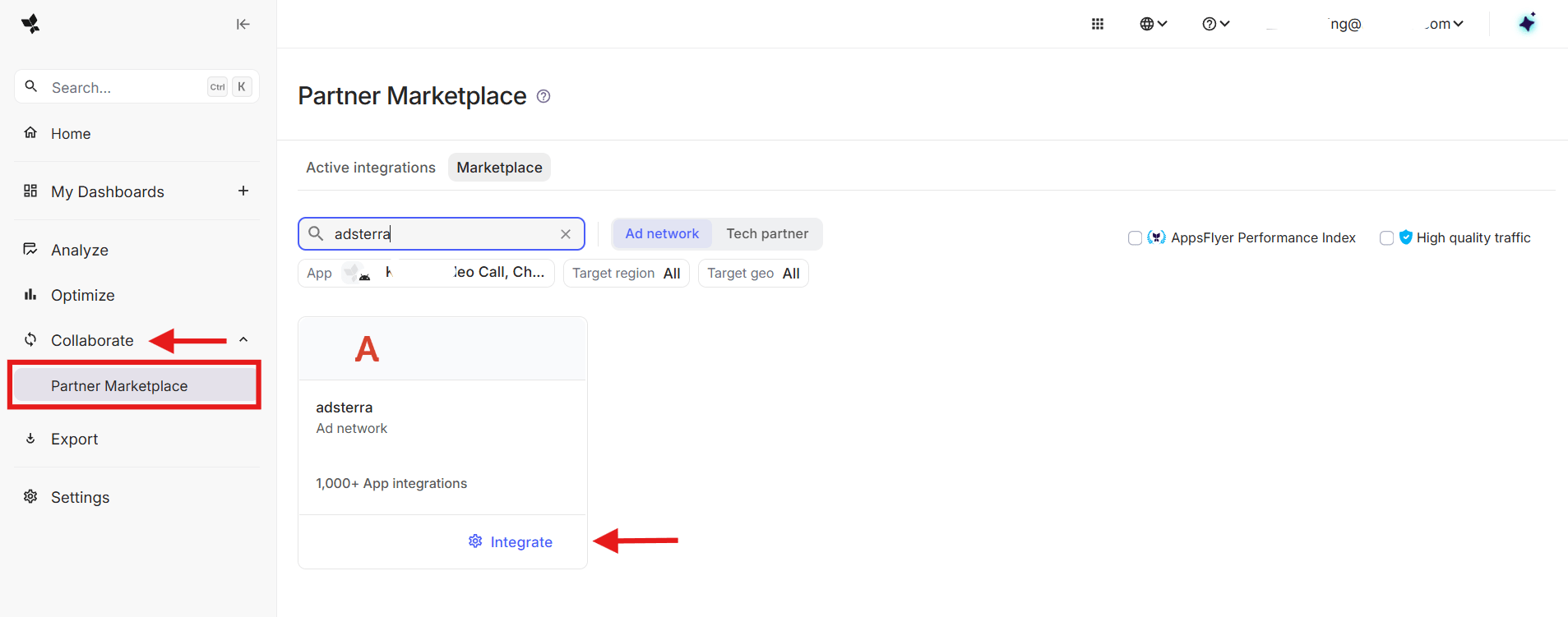Screen dimensions: 1568x617
Task: Collapse the sidebar with the arrow icon
Action: point(243,24)
